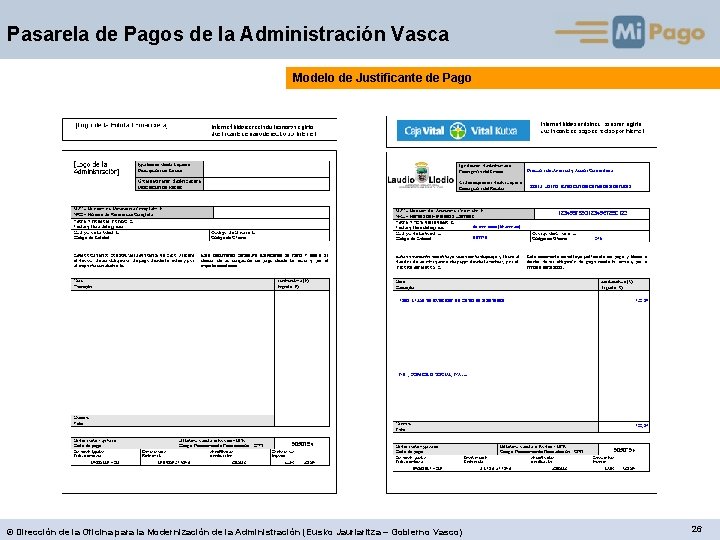Click the blue payer name in the filled receipt

click(x=433, y=375)
